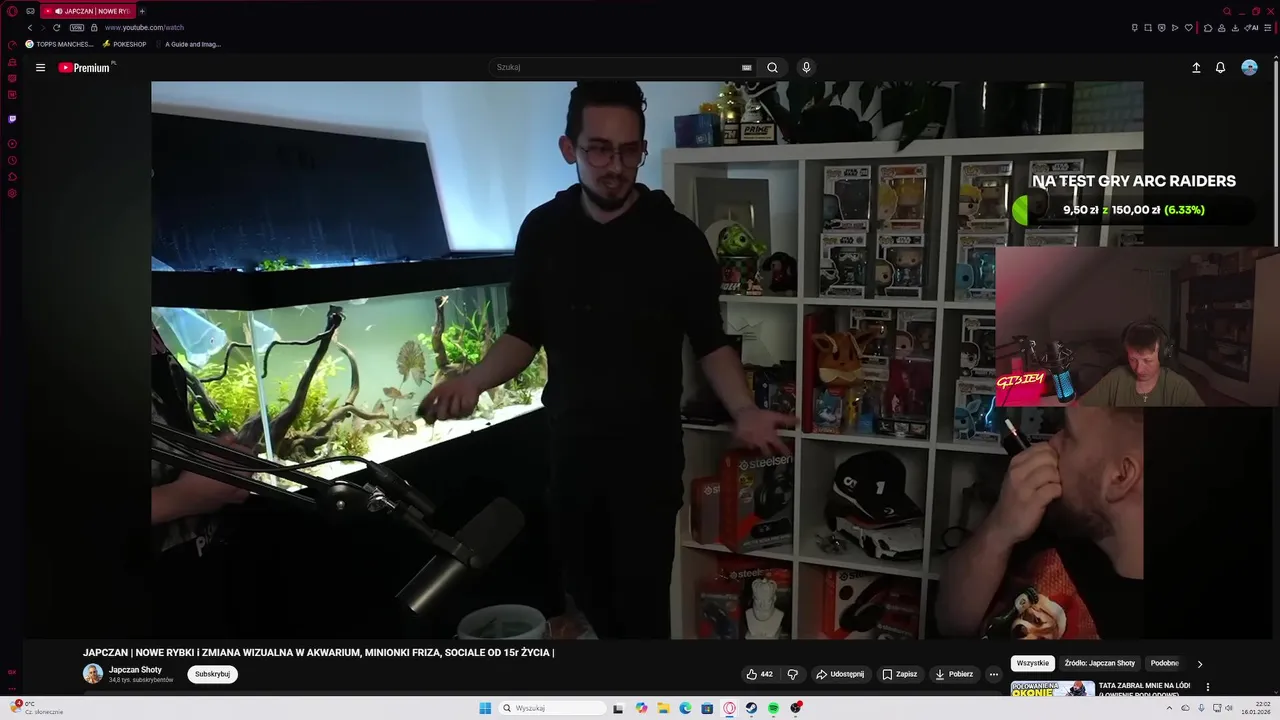Image resolution: width=1280 pixels, height=720 pixels.
Task: Toggle the Opera VPN badge
Action: click(76, 28)
